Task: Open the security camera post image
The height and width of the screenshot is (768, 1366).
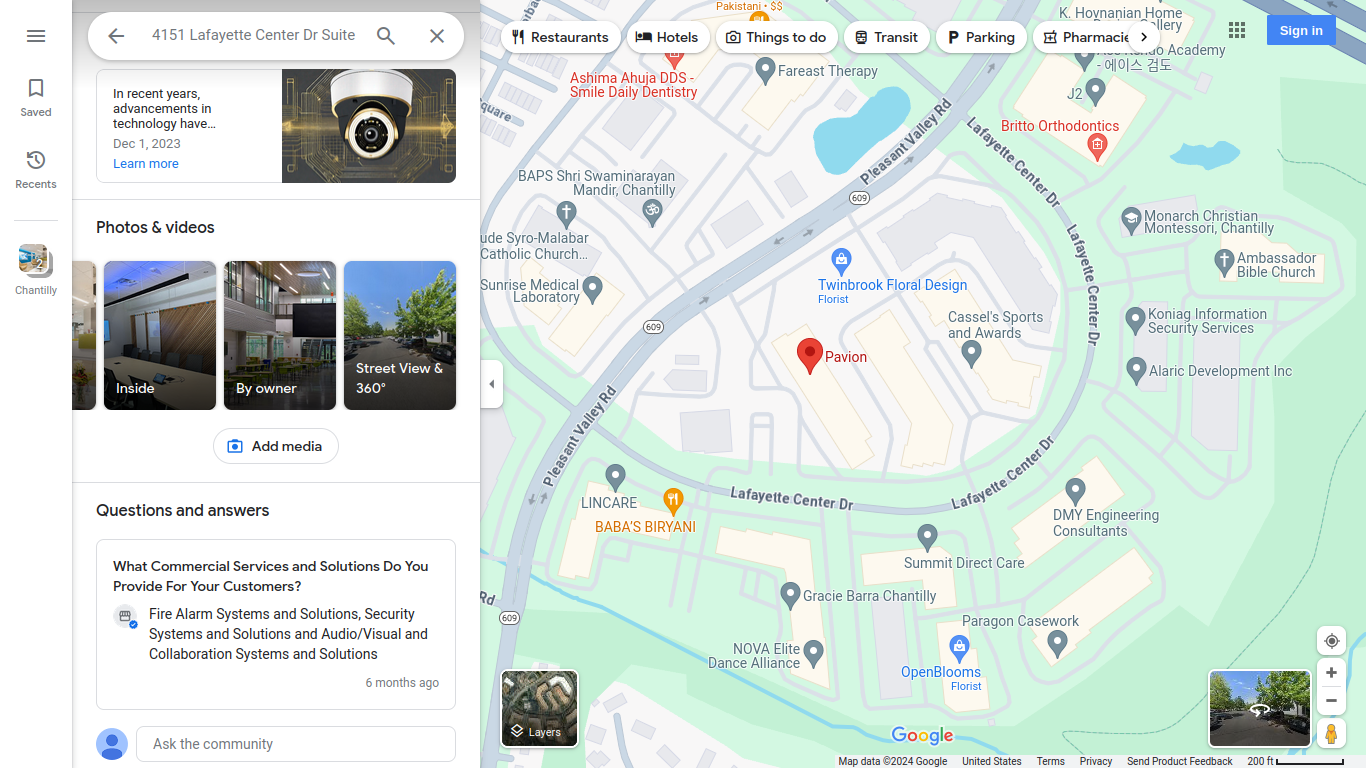Action: (x=369, y=126)
